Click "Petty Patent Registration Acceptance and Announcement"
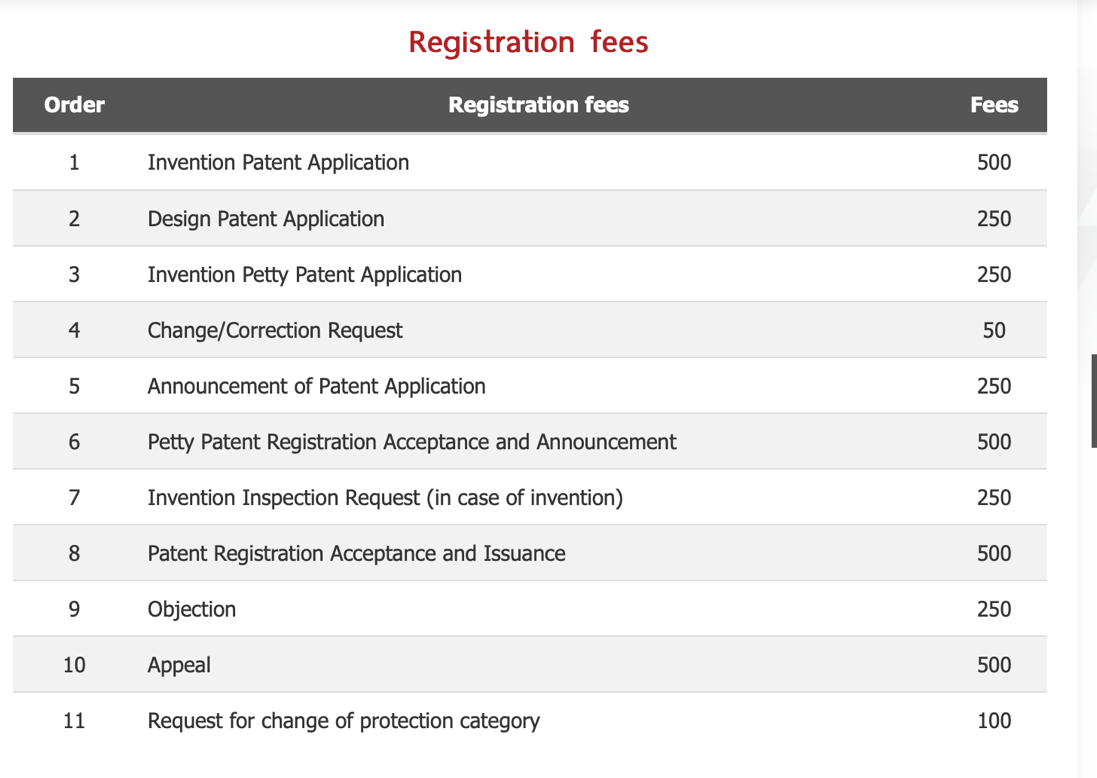1097x778 pixels. click(x=411, y=442)
